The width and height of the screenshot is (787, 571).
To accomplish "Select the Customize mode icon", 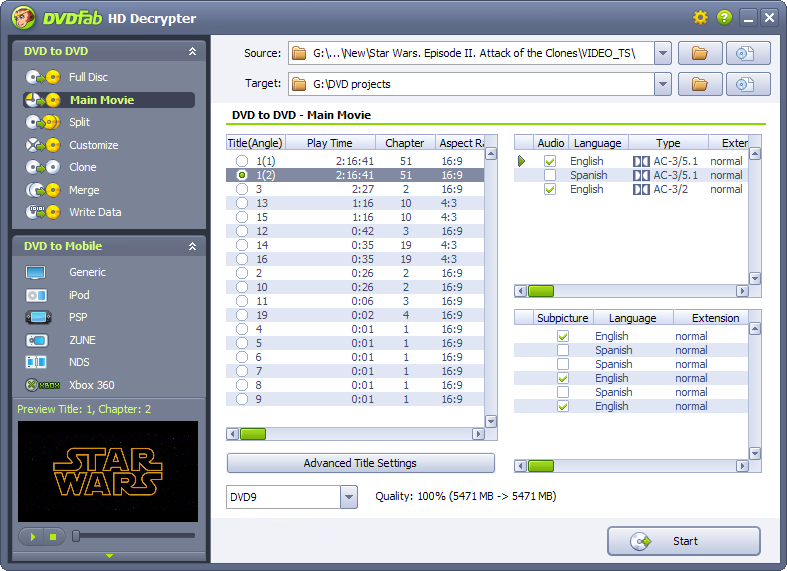I will point(43,145).
